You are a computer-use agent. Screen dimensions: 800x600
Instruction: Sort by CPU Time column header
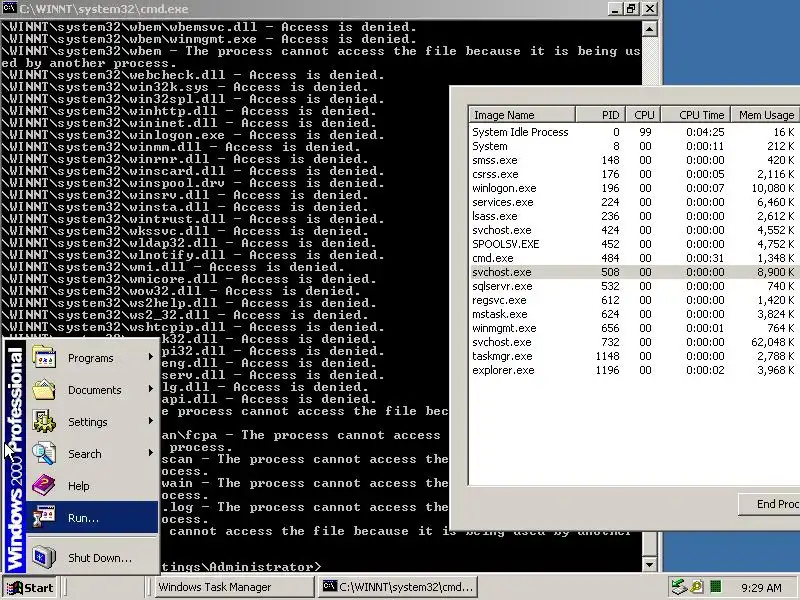coord(696,115)
